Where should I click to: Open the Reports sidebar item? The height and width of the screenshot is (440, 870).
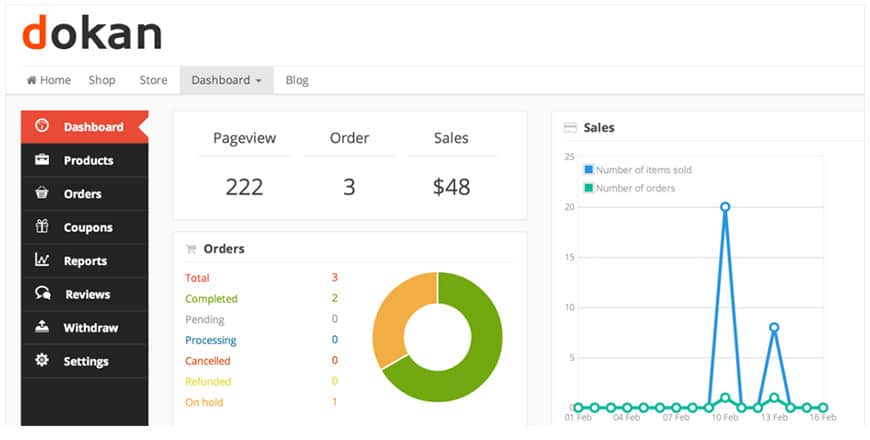(x=84, y=261)
